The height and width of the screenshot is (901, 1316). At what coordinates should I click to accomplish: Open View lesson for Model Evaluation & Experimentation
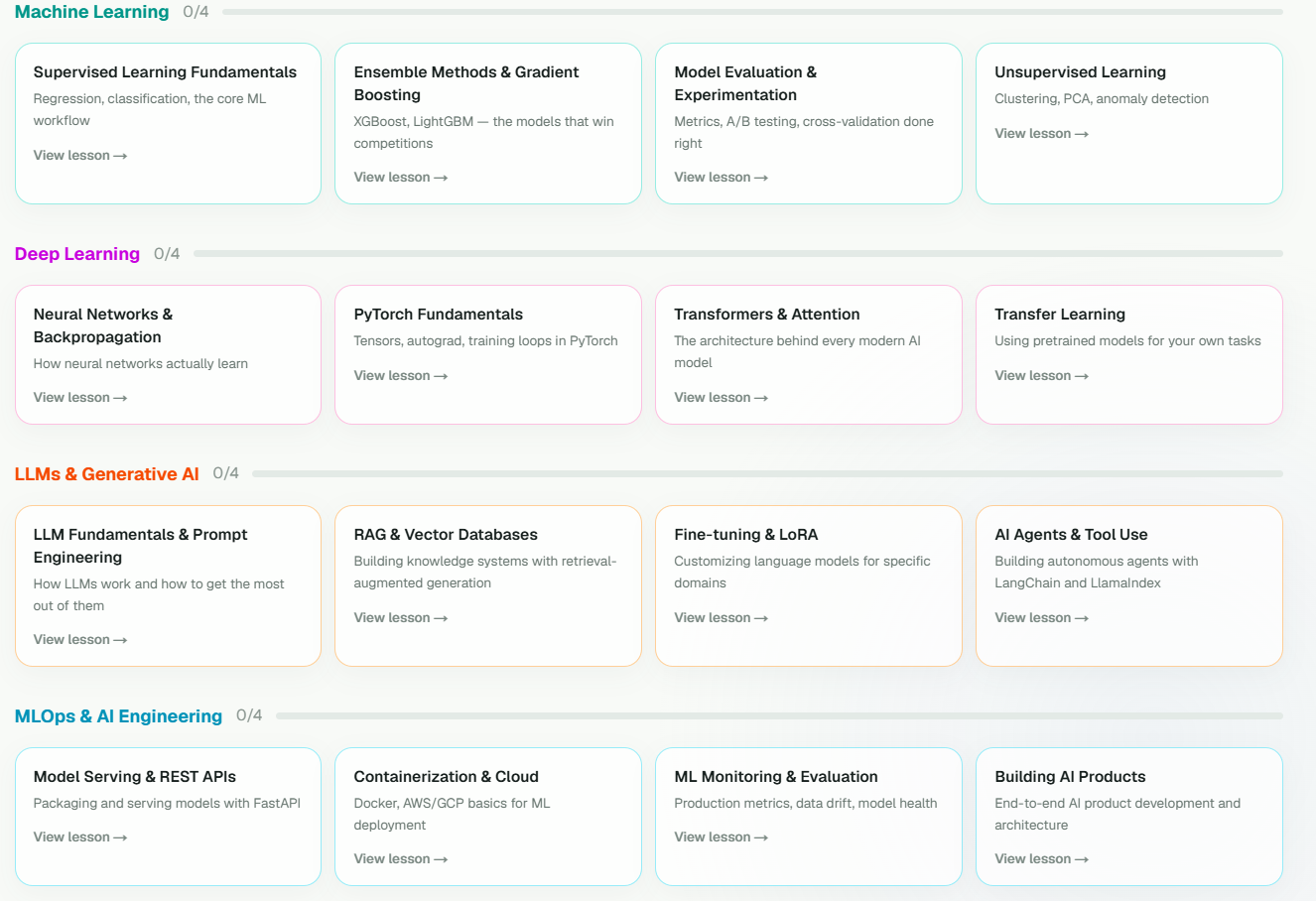[722, 178]
